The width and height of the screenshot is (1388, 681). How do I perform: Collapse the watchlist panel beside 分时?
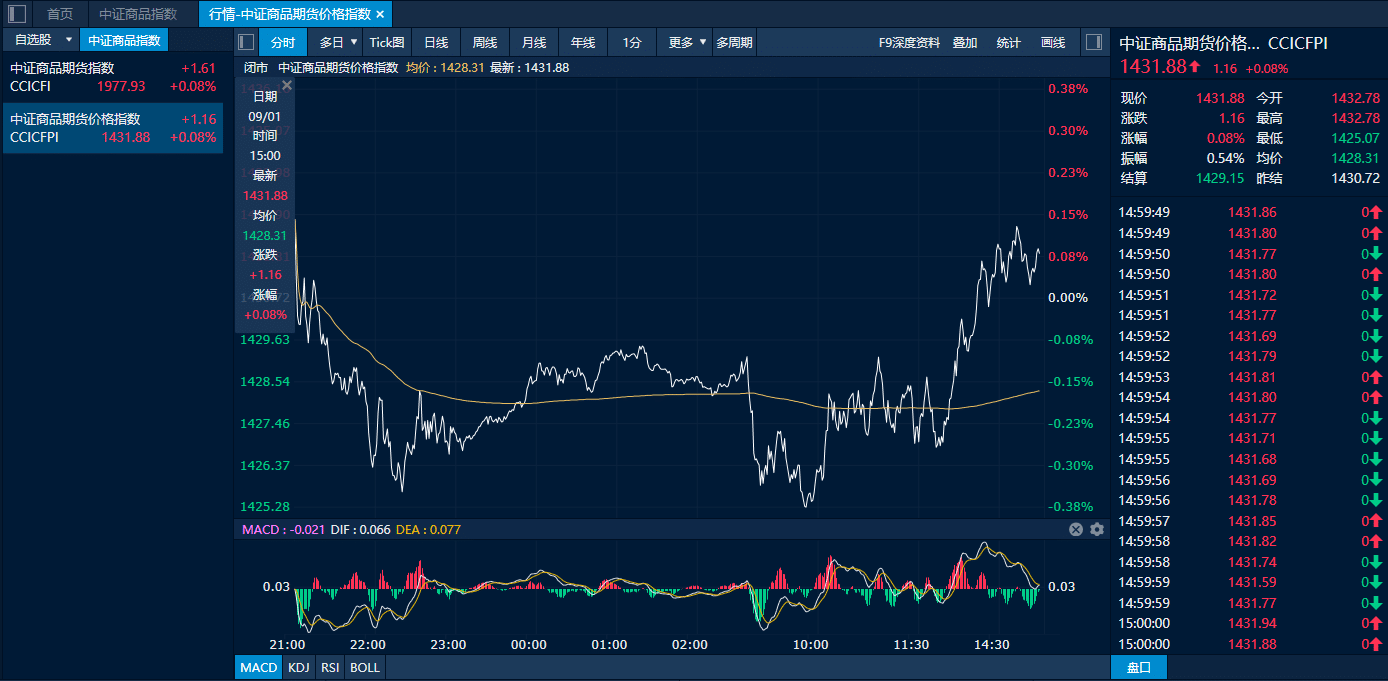(x=247, y=42)
